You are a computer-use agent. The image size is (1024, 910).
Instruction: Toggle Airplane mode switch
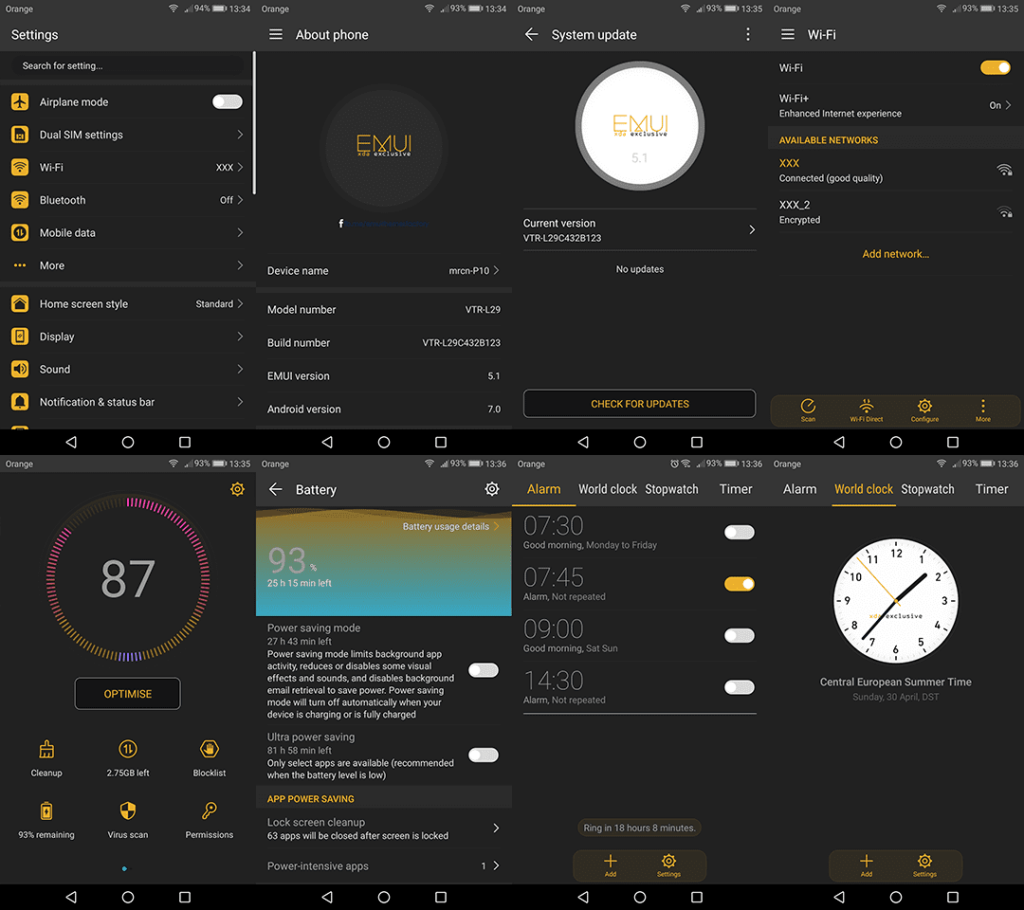(227, 102)
